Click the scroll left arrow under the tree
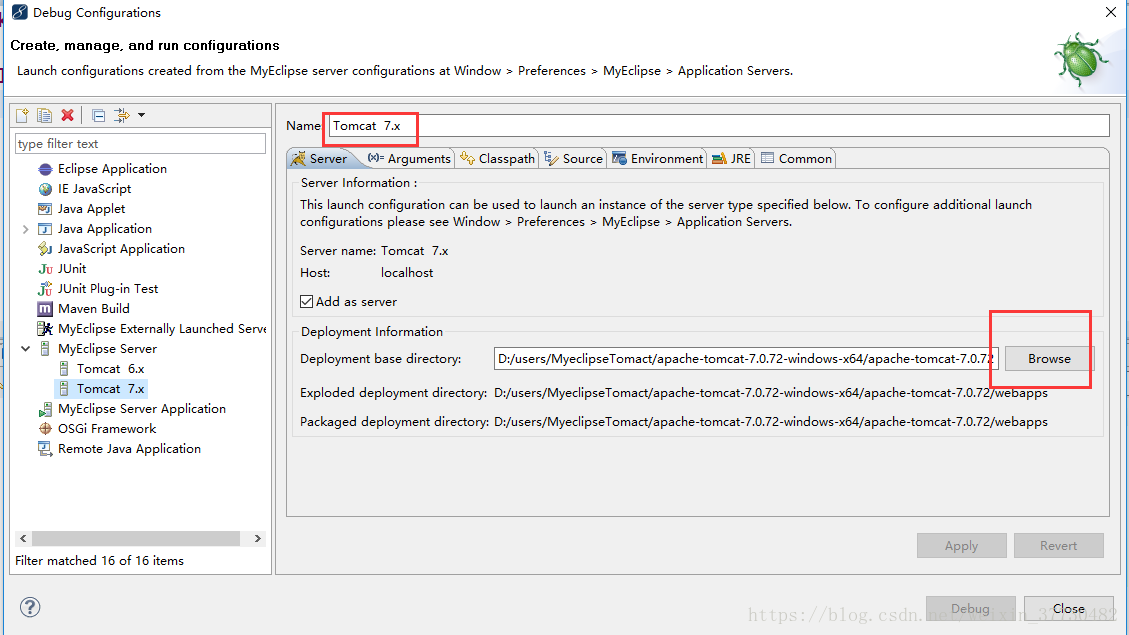 click(23, 539)
